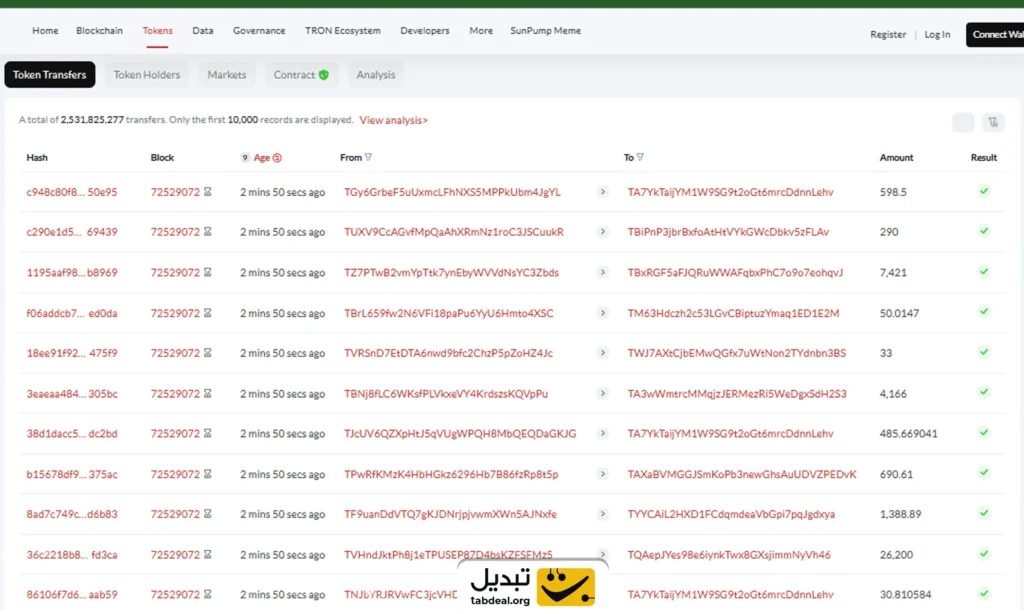Image resolution: width=1024 pixels, height=614 pixels.
Task: Open the To column filter icon
Action: (640, 157)
